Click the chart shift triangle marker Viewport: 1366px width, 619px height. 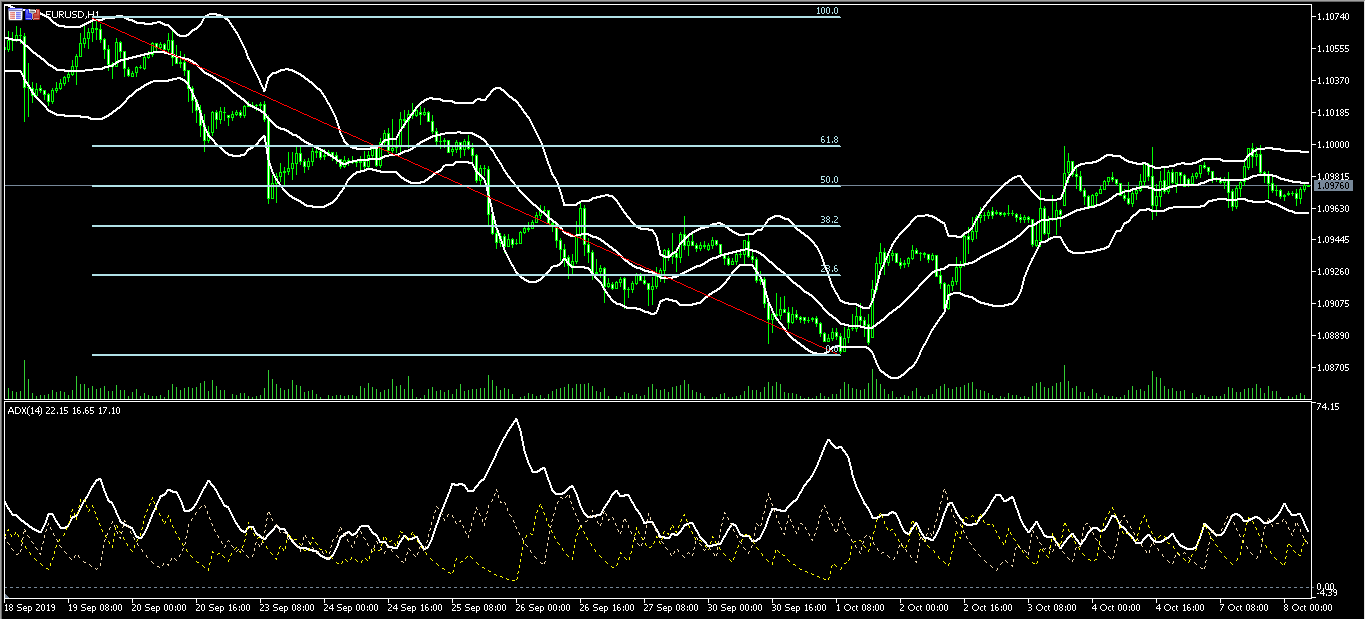(1302, 8)
